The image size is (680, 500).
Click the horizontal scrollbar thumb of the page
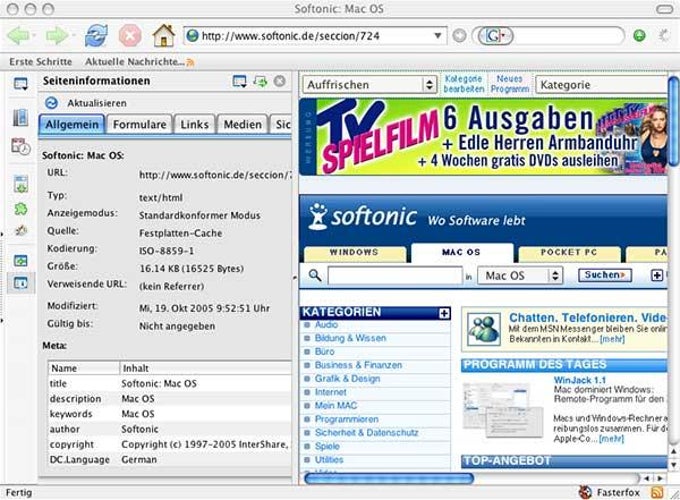[x=389, y=478]
